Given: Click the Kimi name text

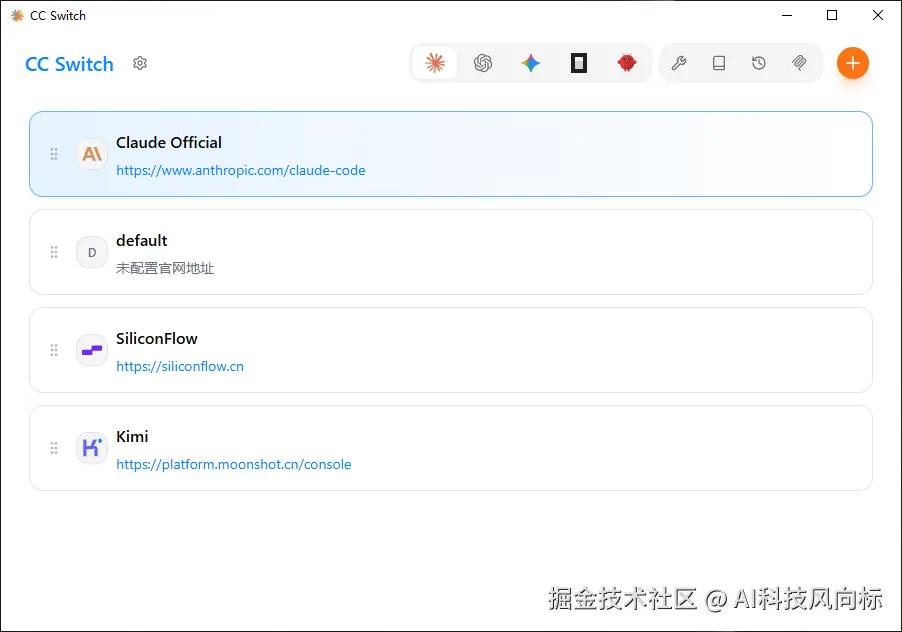Looking at the screenshot, I should (x=132, y=436).
